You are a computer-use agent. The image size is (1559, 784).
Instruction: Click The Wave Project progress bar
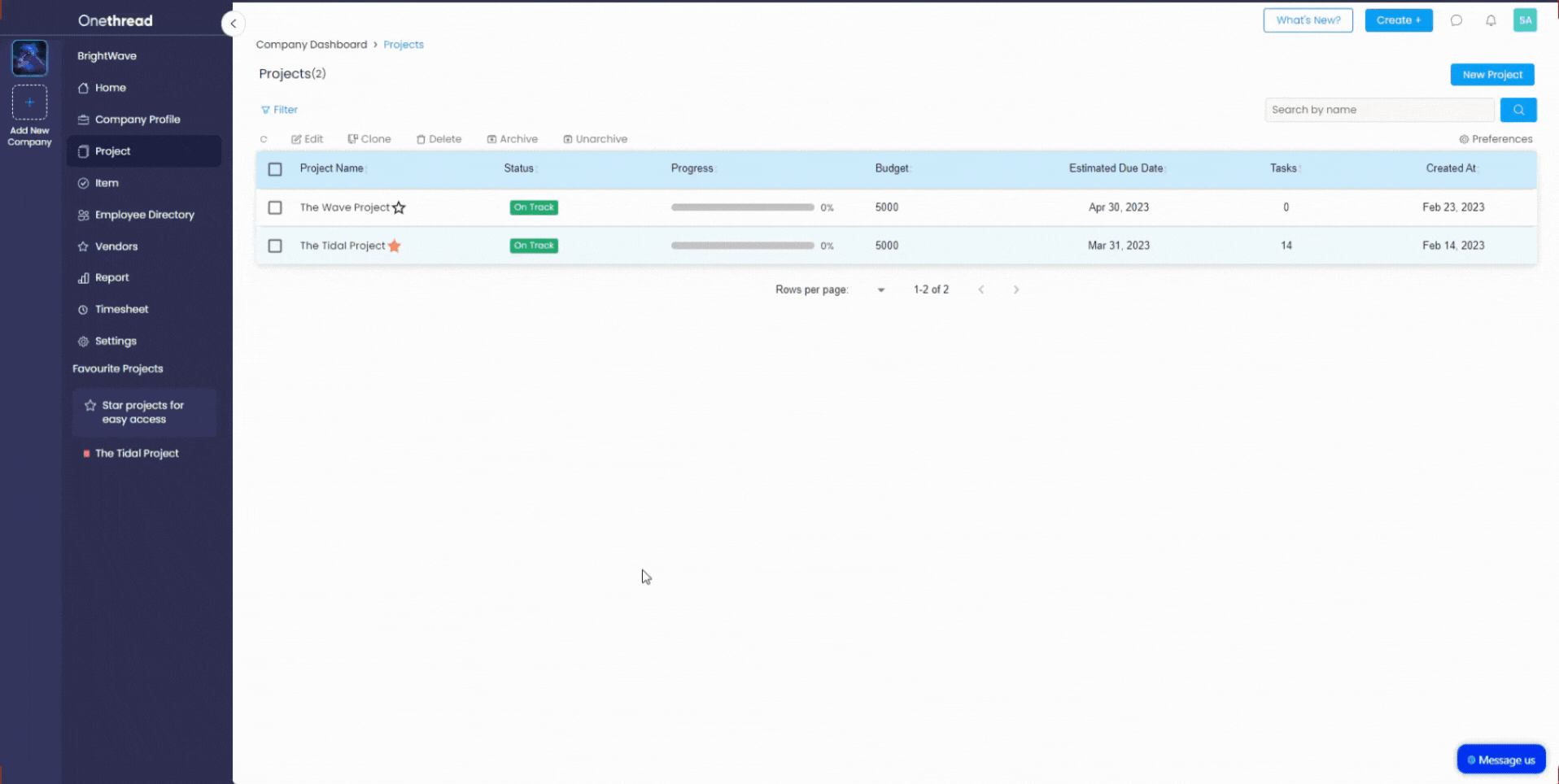point(742,207)
